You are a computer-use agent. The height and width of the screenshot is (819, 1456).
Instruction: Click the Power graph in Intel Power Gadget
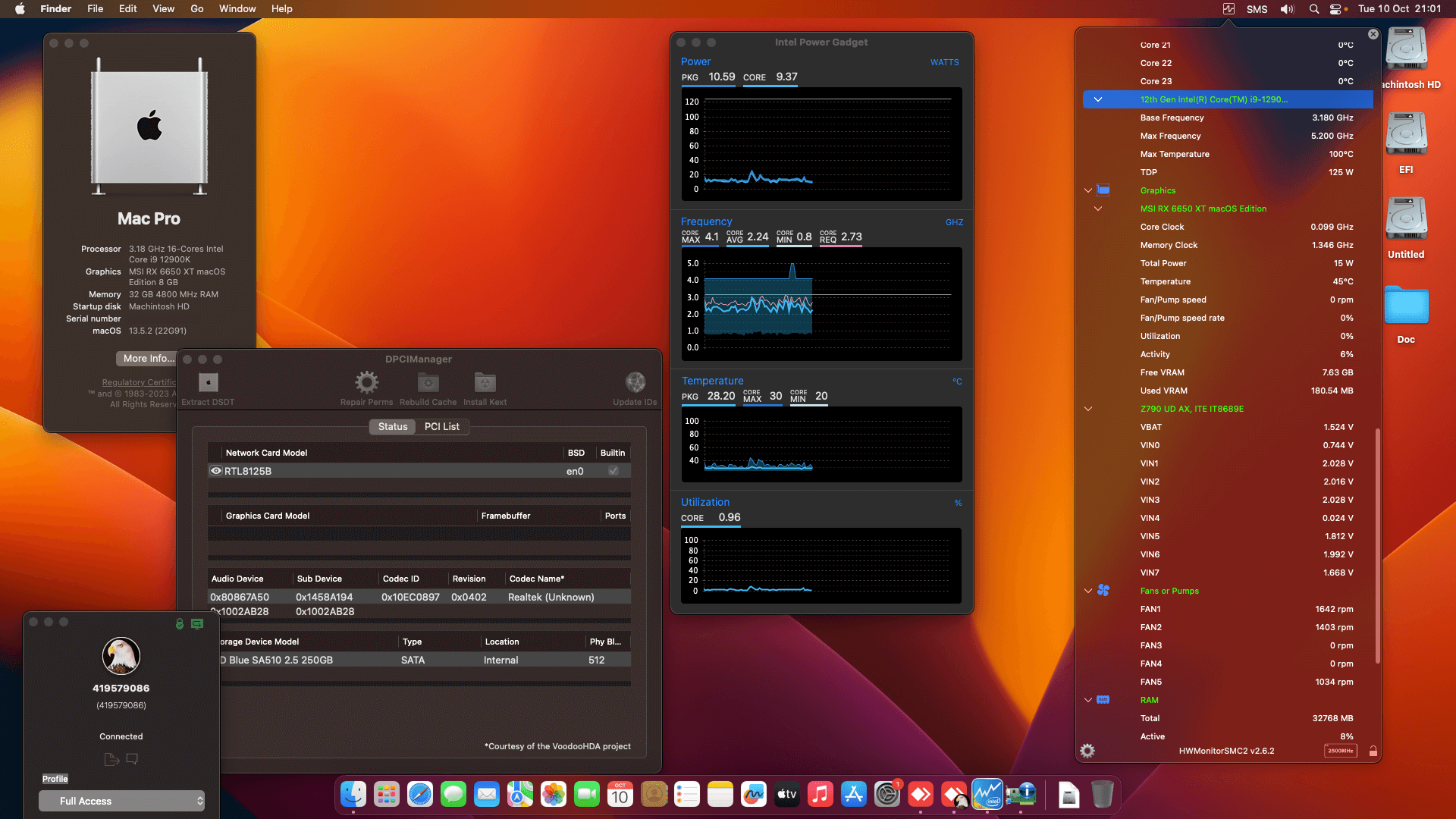tap(822, 144)
